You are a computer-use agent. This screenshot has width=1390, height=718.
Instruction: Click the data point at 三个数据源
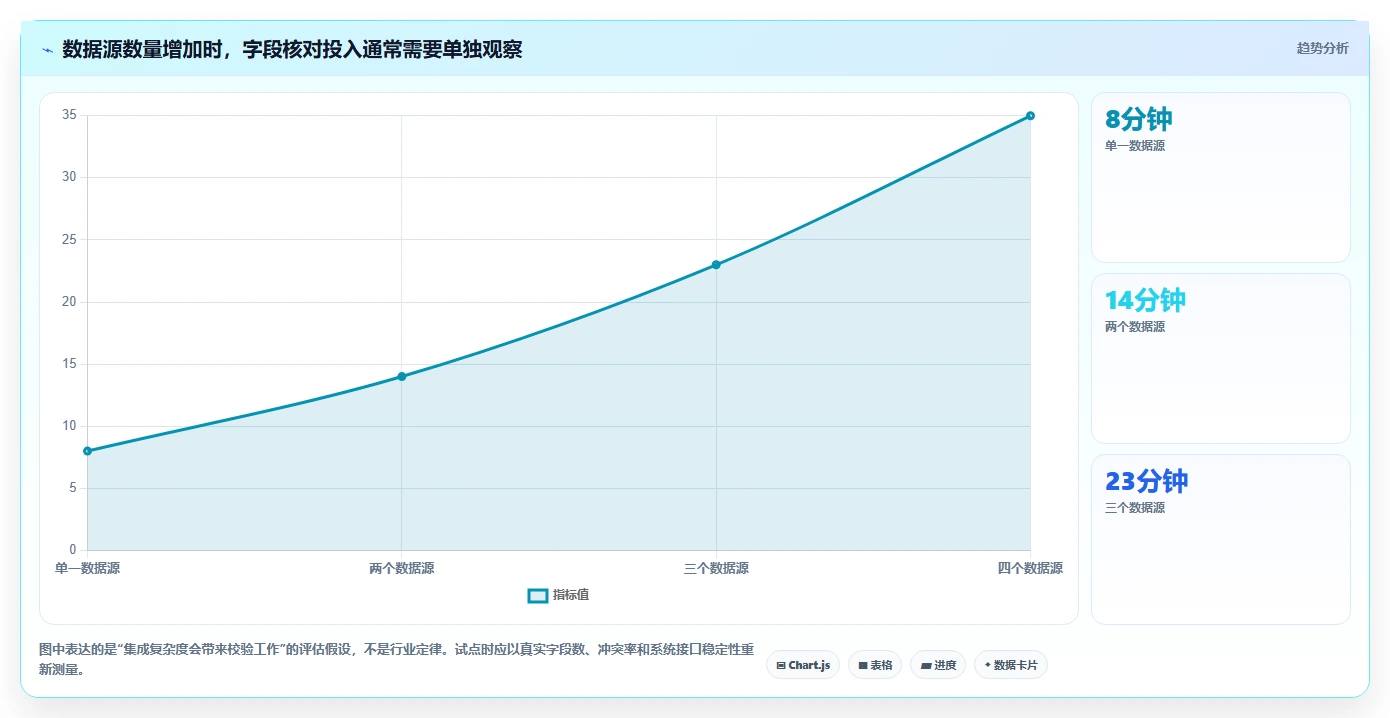716,265
